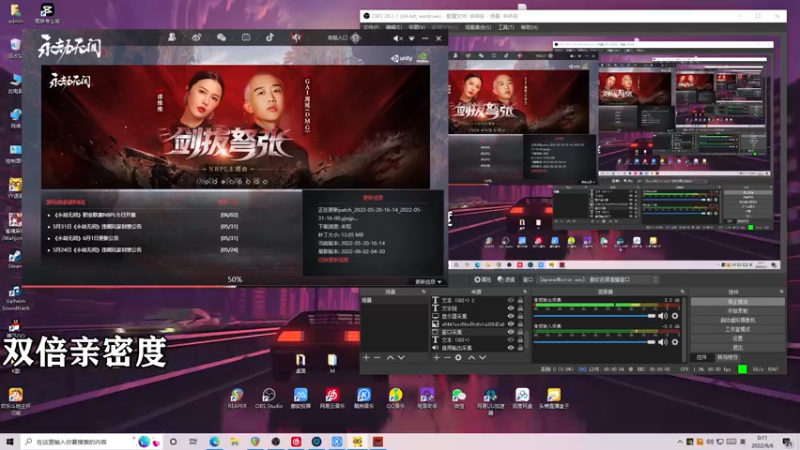Viewport: 800px width, 450px height.
Task: Click 启动虚拟摄像机 virtual camera button
Action: click(737, 320)
